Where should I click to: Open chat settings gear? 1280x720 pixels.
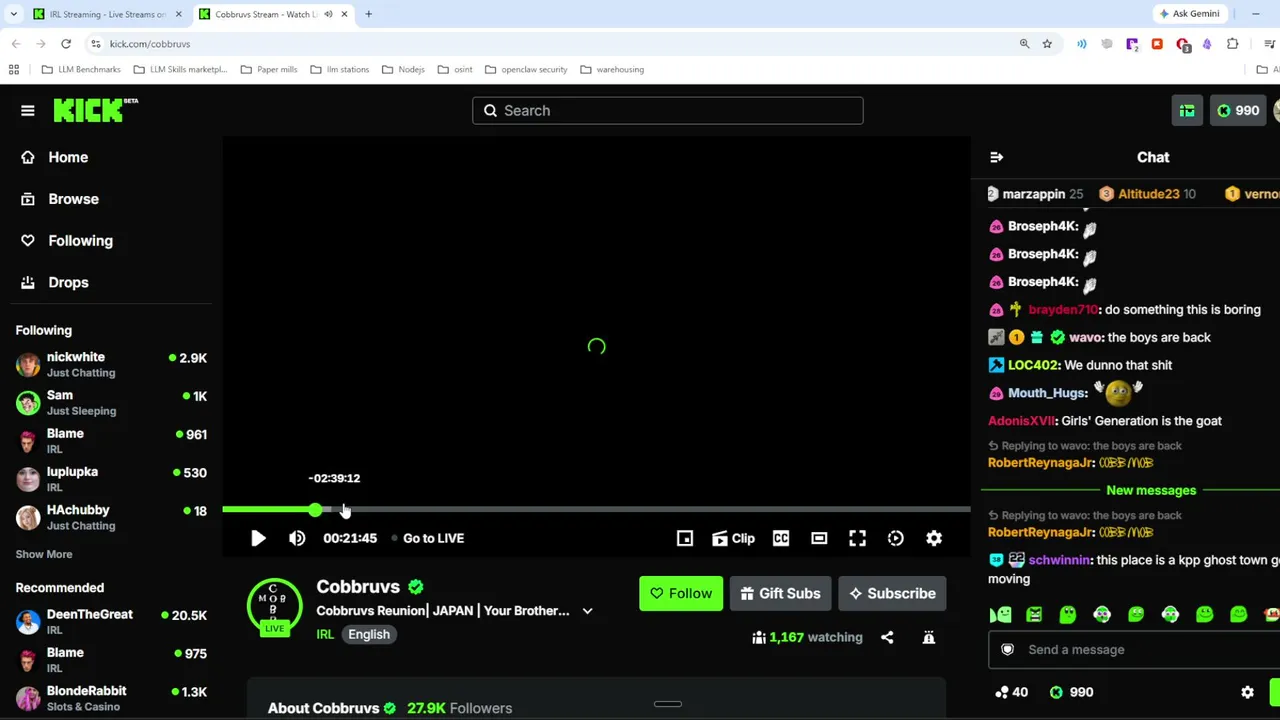[1247, 692]
